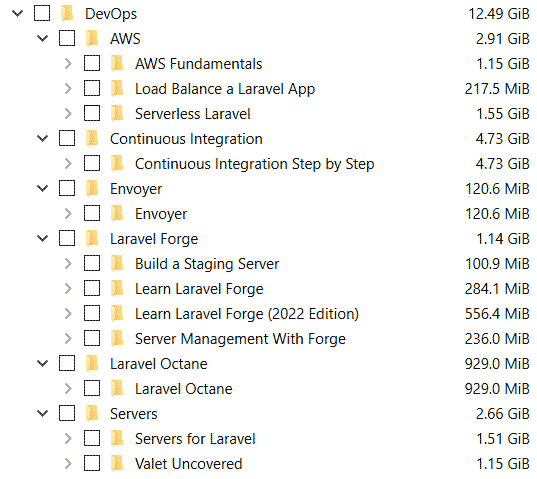The image size is (537, 479).
Task: Click the '100.9 MiB' size value
Action: coord(497,264)
